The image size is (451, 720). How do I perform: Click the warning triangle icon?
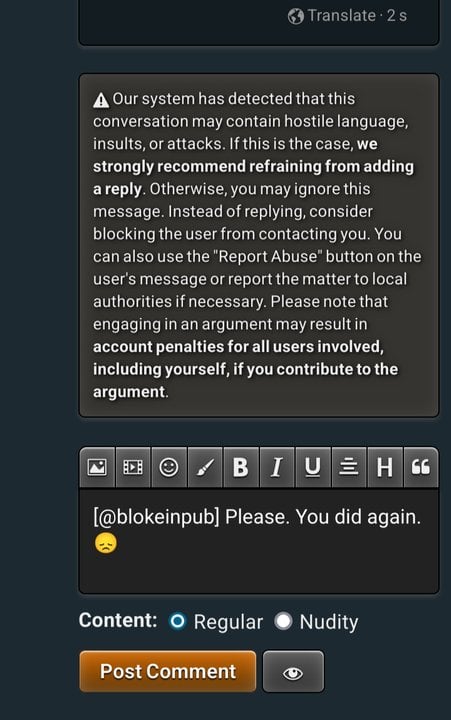click(x=101, y=100)
